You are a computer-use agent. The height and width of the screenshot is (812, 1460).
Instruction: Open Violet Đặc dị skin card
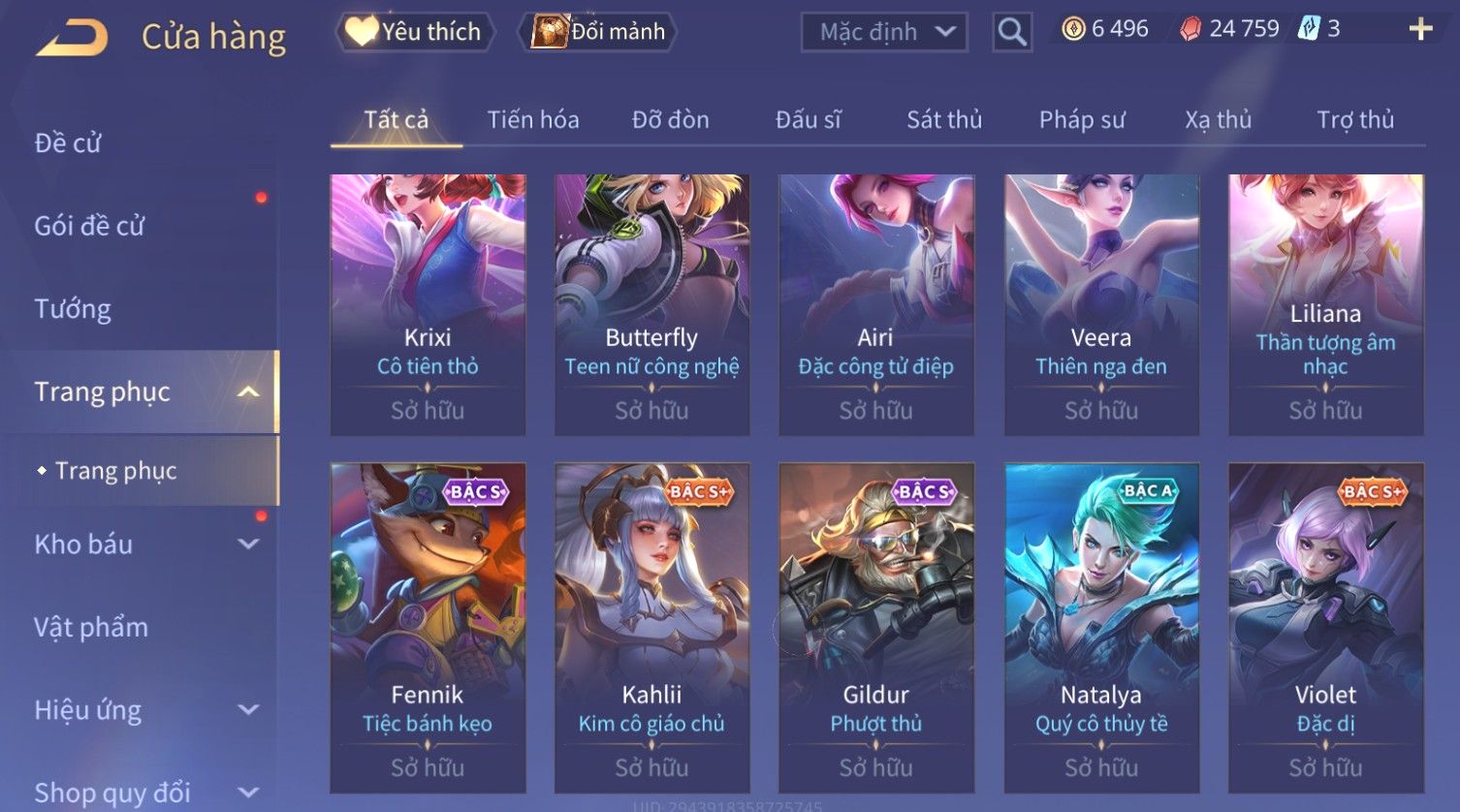(1325, 628)
